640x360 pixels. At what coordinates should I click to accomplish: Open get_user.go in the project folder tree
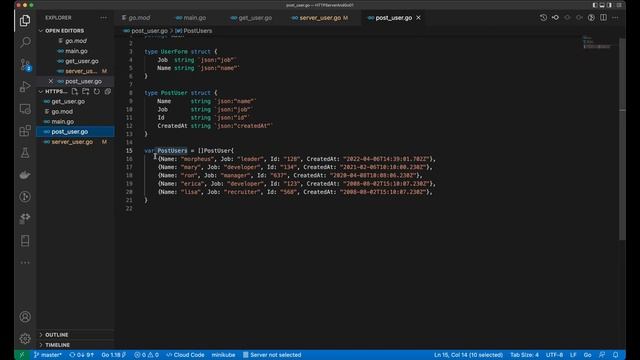(x=75, y=101)
